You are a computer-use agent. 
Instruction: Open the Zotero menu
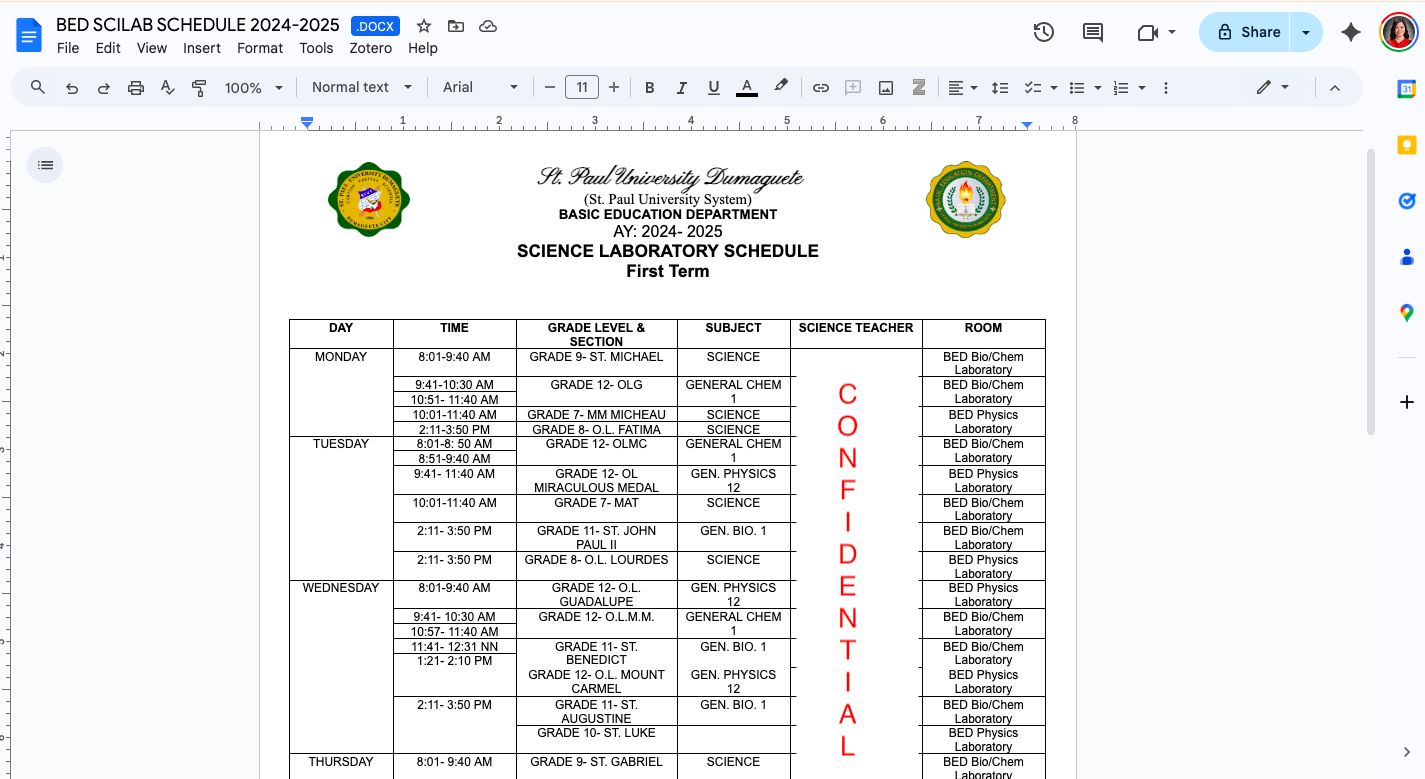pos(370,48)
